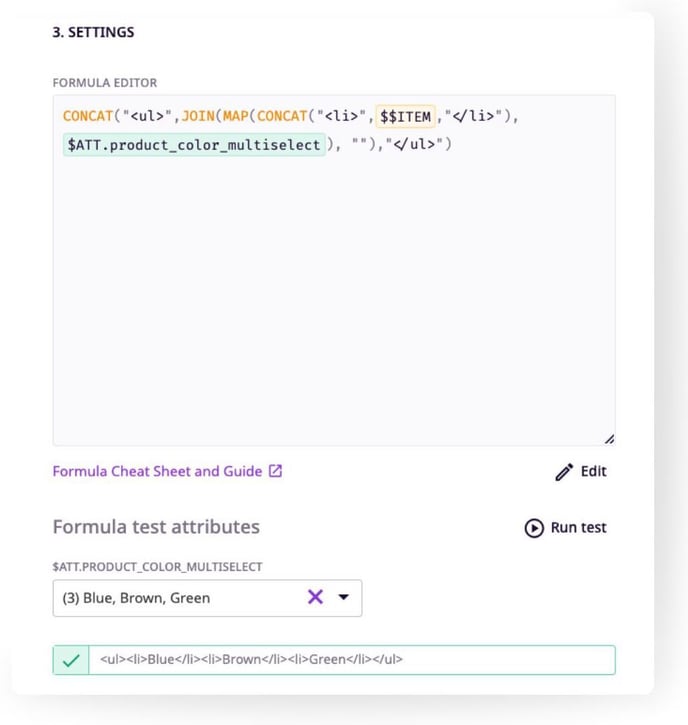This screenshot has height=725, width=688.
Task: Click the $ATT.PRODUCT_COLOR_MULTISELECT field label
Action: [157, 567]
